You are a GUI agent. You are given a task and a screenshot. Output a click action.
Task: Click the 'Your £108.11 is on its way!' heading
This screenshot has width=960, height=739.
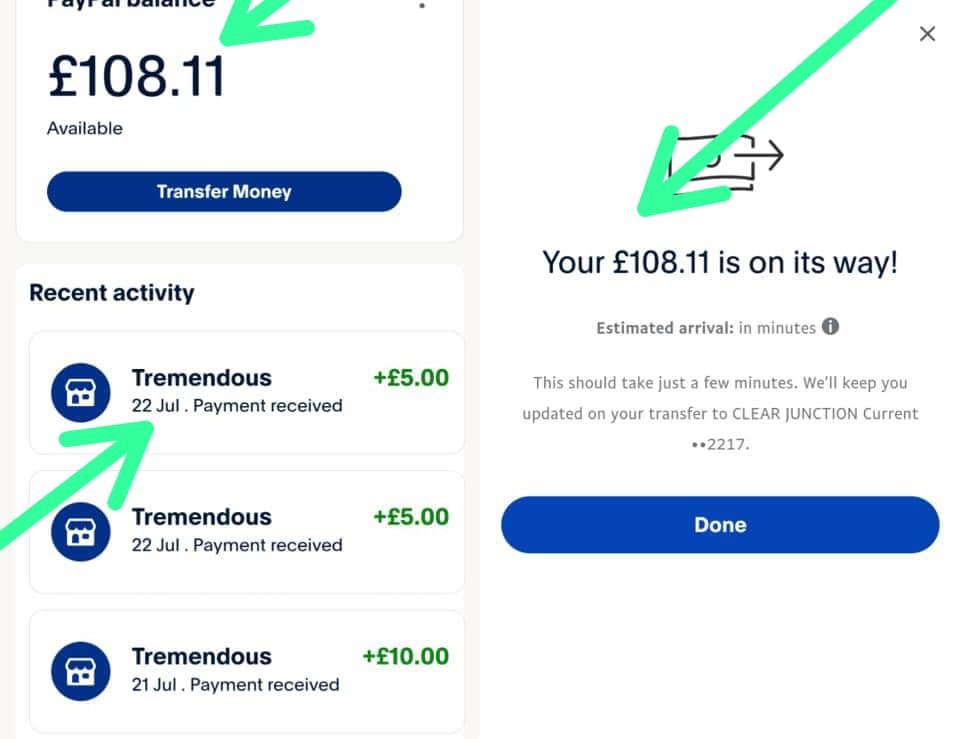tap(720, 263)
